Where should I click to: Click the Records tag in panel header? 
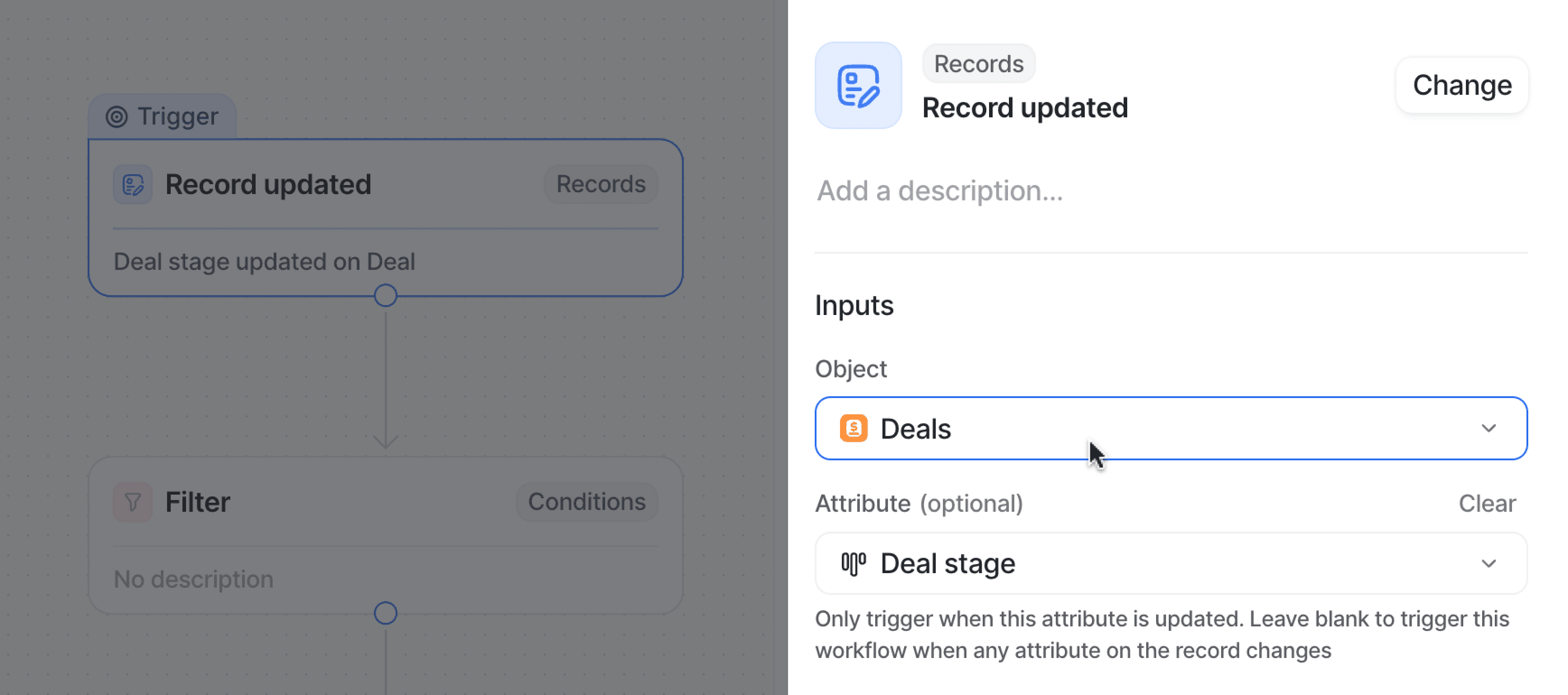point(979,63)
